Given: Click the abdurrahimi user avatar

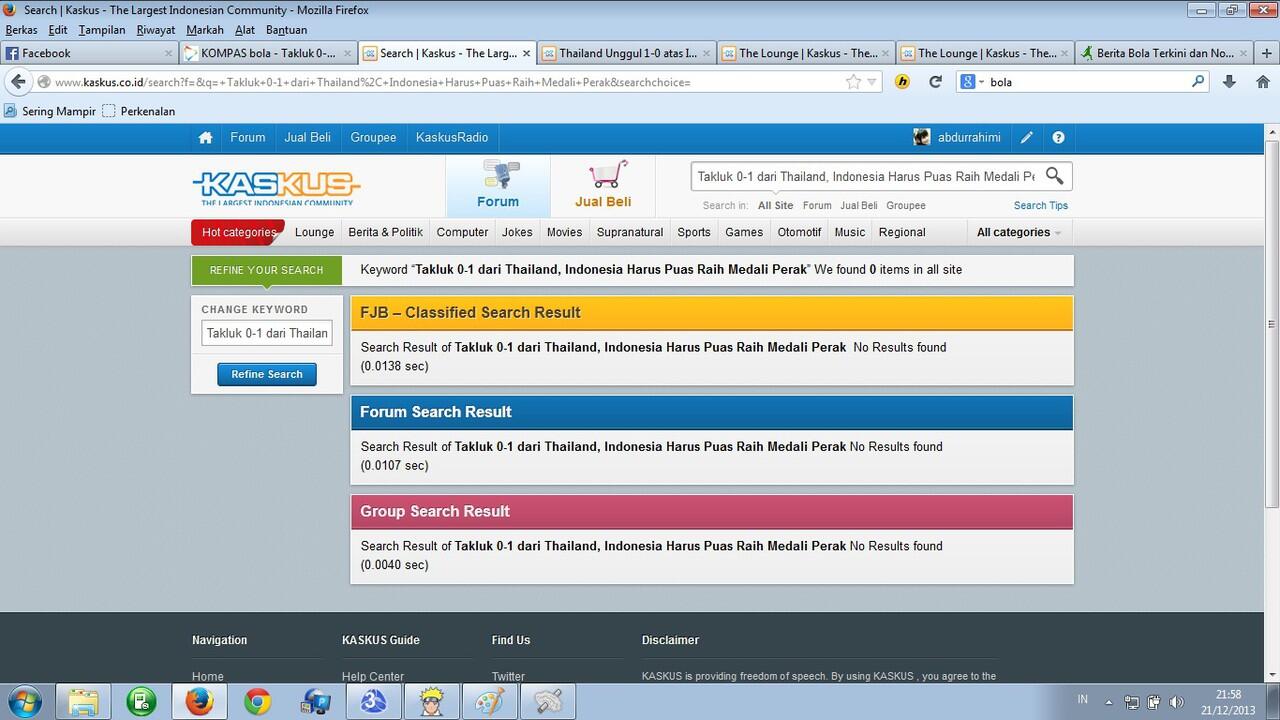Looking at the screenshot, I should pos(922,137).
